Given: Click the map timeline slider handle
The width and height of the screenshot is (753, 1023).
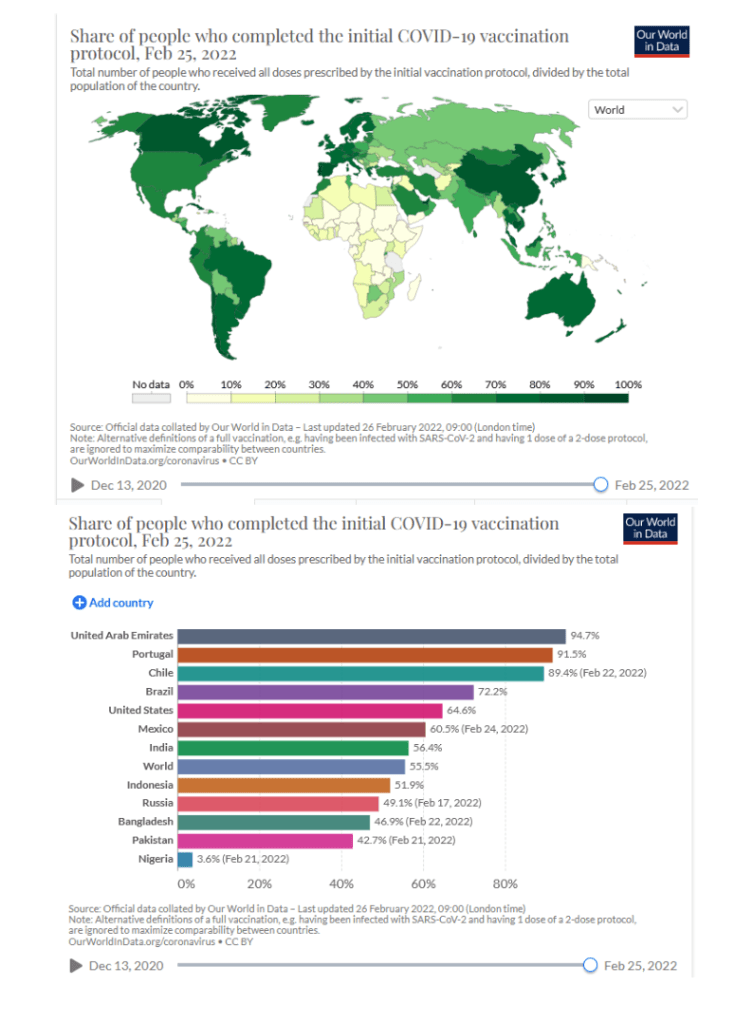Looking at the screenshot, I should [x=600, y=484].
